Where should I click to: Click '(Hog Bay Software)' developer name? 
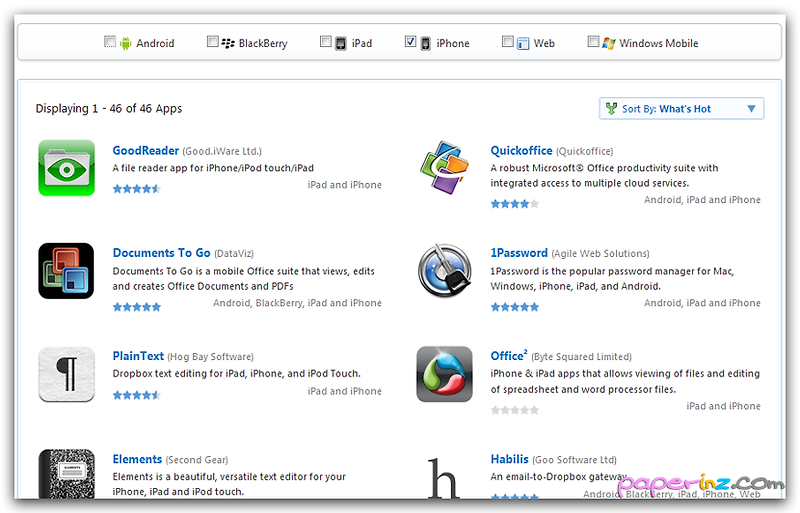[210, 356]
